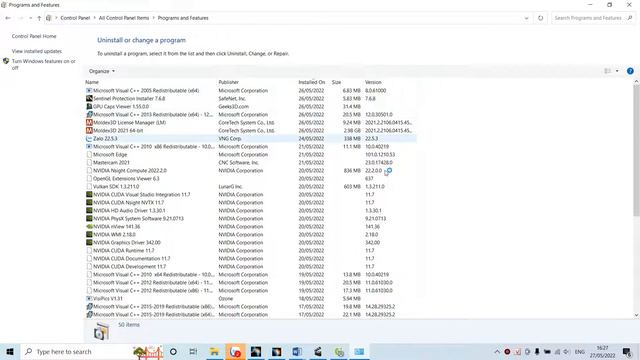Open Word from the taskbar
Image resolution: width=640 pixels, height=360 pixels.
297,351
